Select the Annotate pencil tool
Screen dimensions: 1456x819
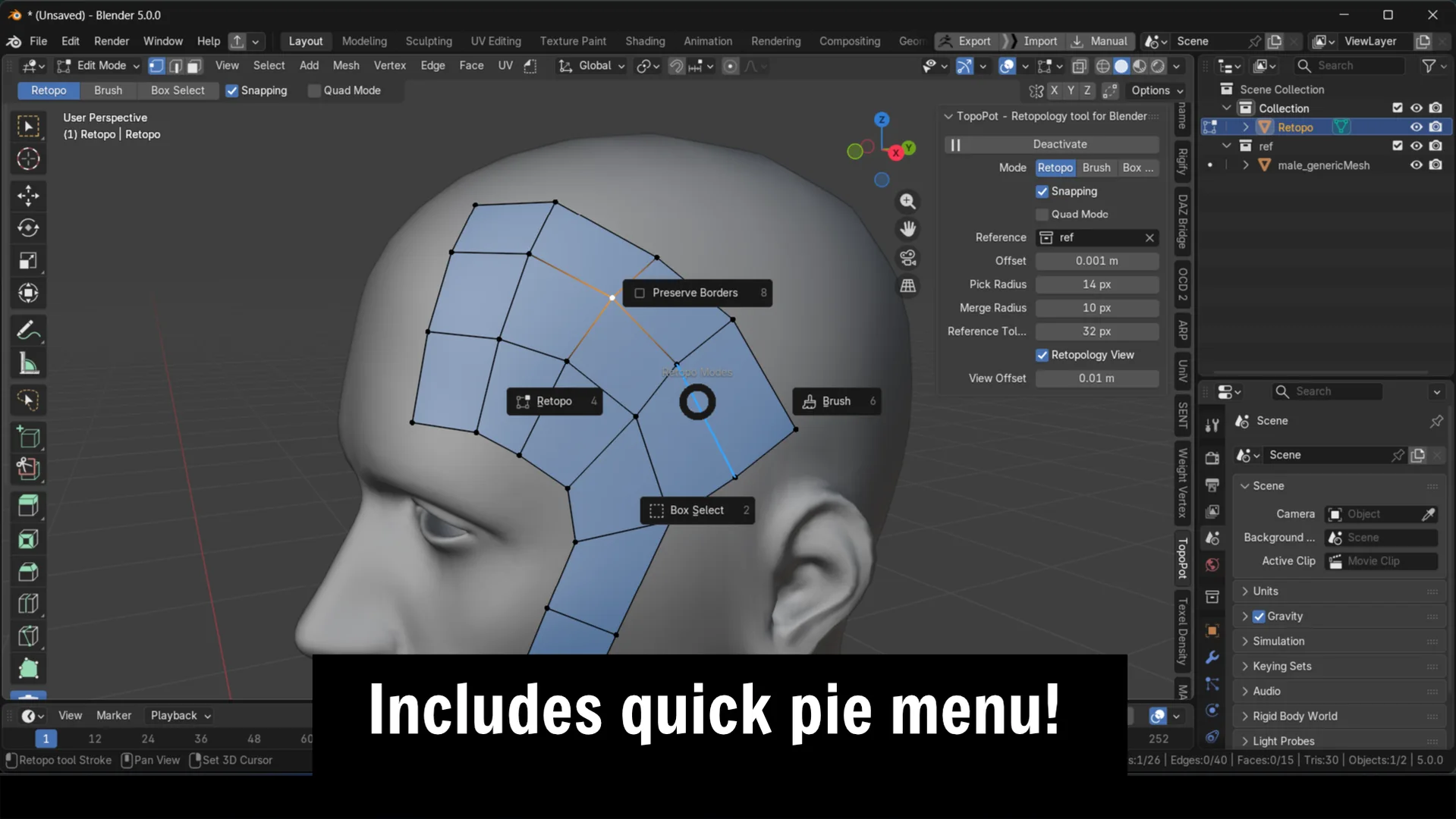tap(28, 331)
